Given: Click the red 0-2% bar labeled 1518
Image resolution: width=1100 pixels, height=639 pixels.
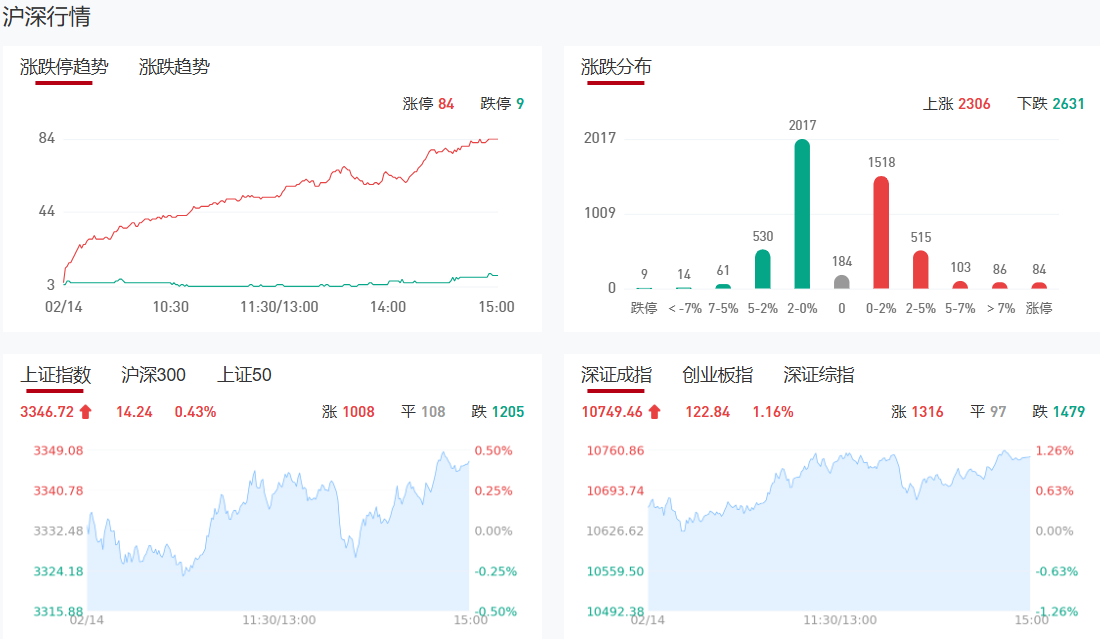Looking at the screenshot, I should click(881, 233).
